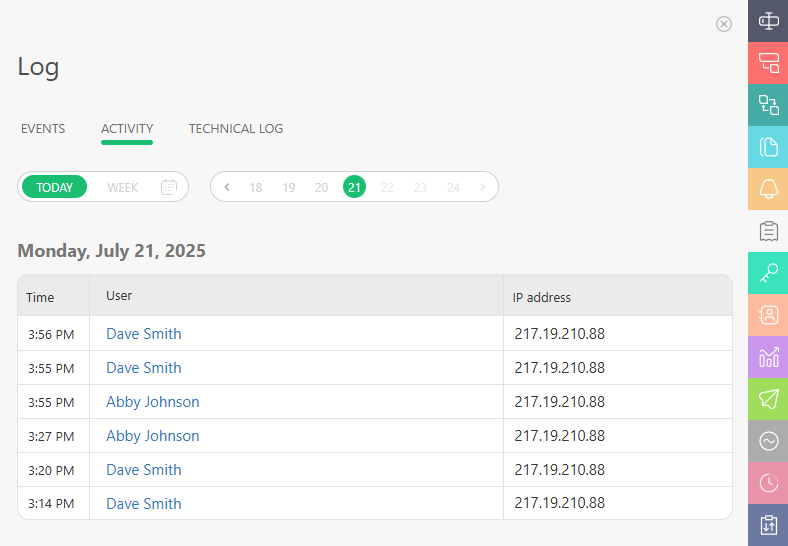Open the purple statistics chart icon
The height and width of the screenshot is (546, 788).
point(768,357)
